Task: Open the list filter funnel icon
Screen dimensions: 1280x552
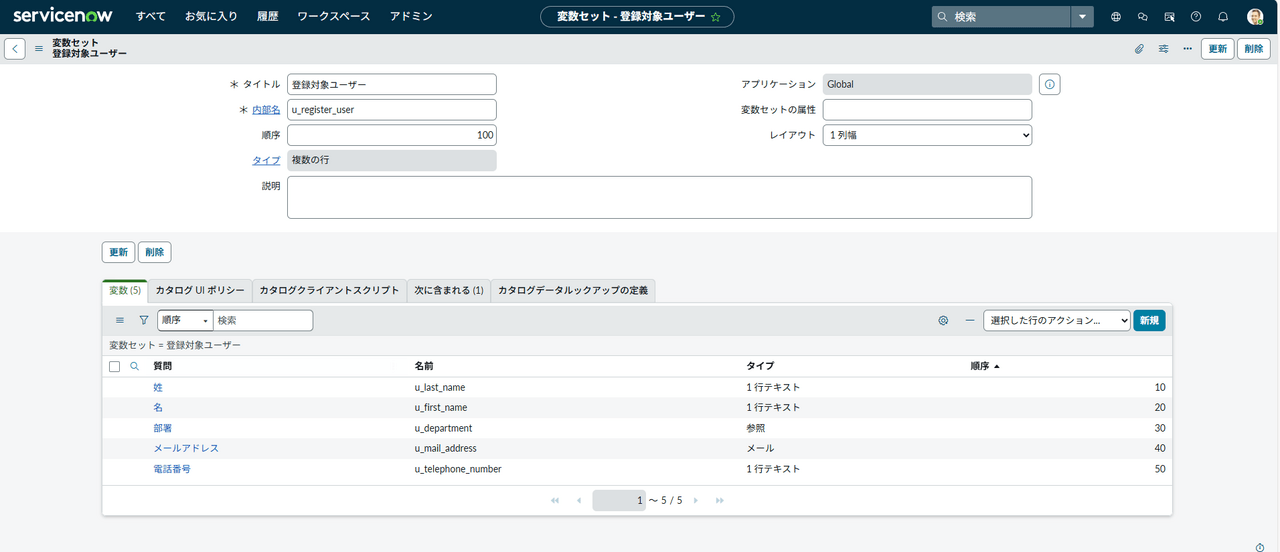Action: coord(143,320)
